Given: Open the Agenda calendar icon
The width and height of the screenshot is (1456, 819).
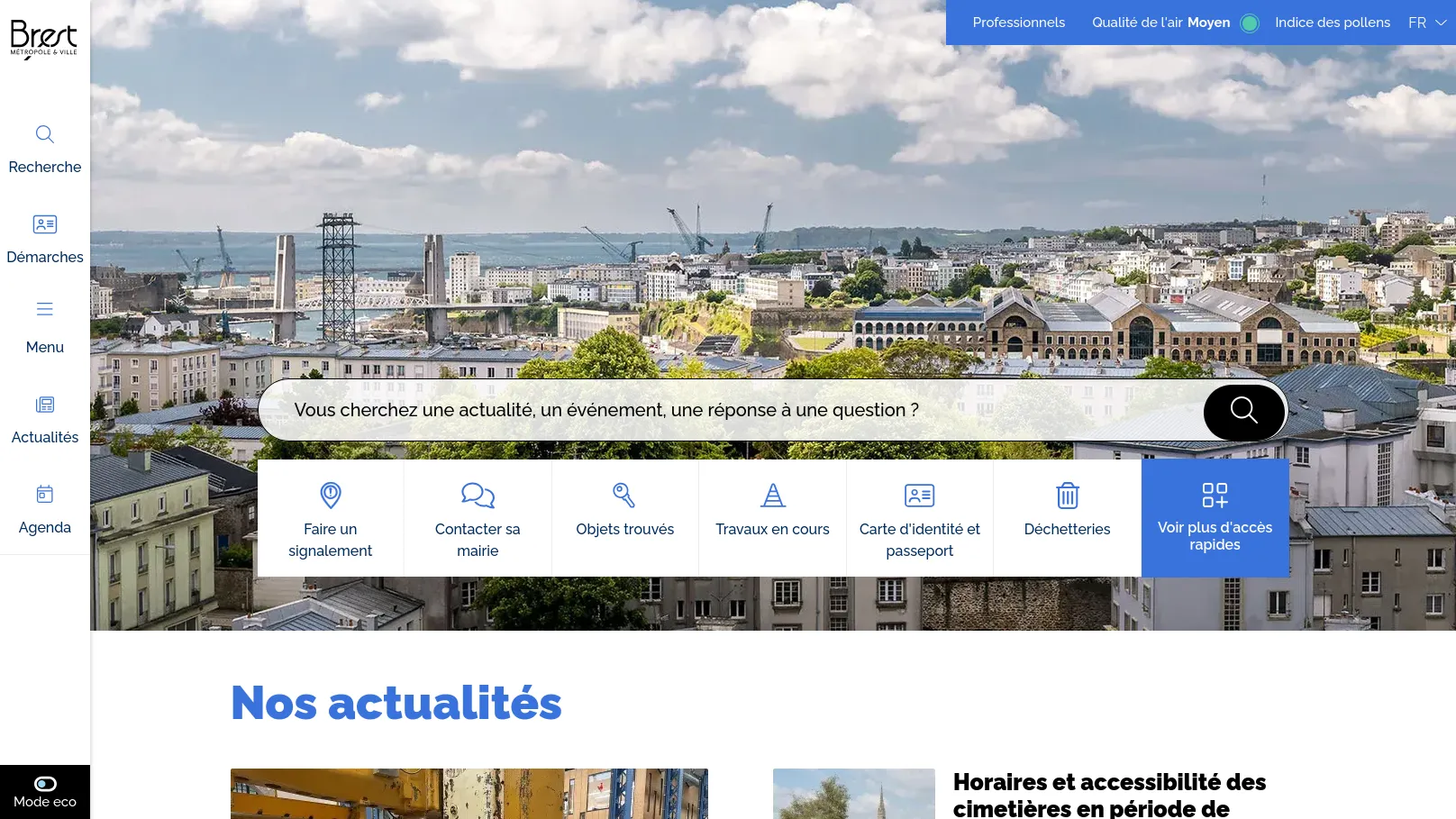Looking at the screenshot, I should coord(45,494).
